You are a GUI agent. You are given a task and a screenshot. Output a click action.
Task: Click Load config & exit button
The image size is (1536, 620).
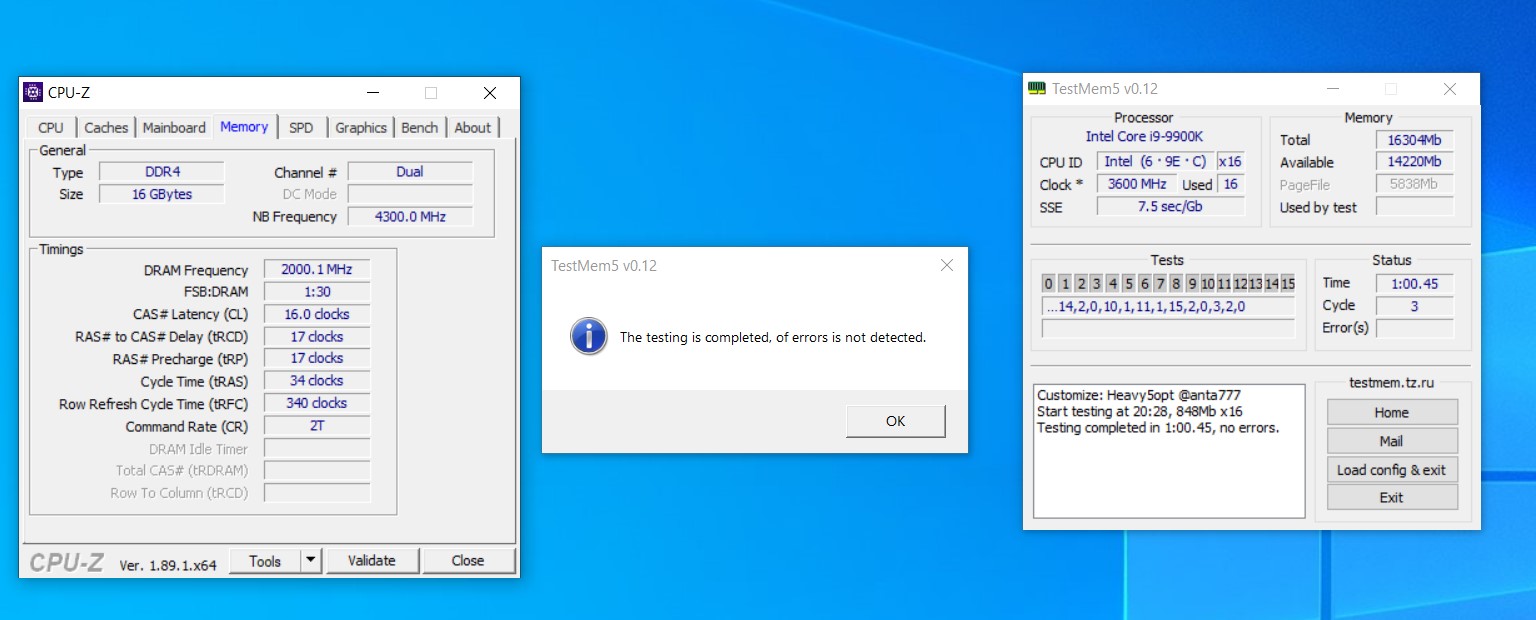(x=1392, y=470)
